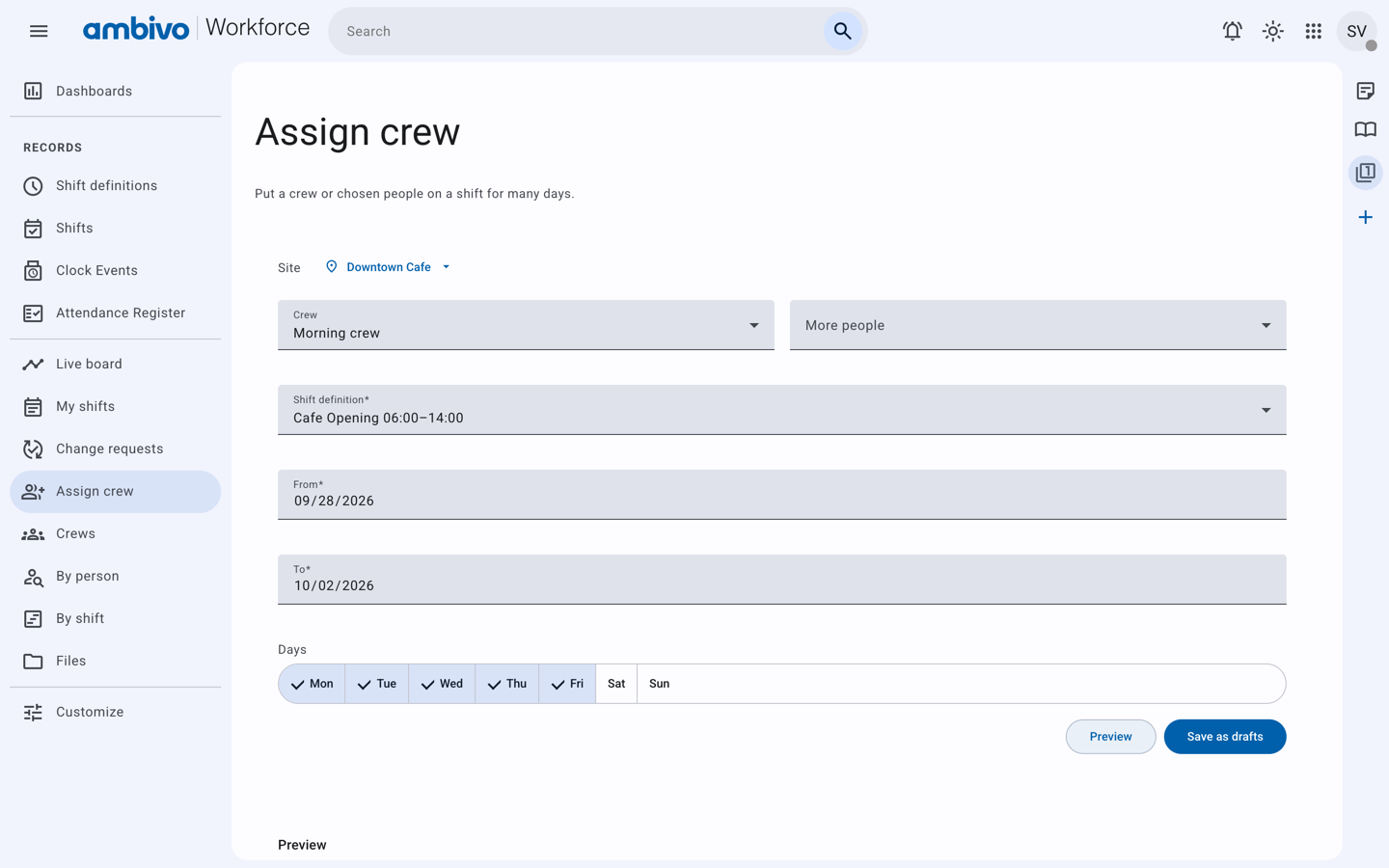Viewport: 1389px width, 868px height.
Task: Click the Shifts calendar-check icon
Action: point(33,228)
